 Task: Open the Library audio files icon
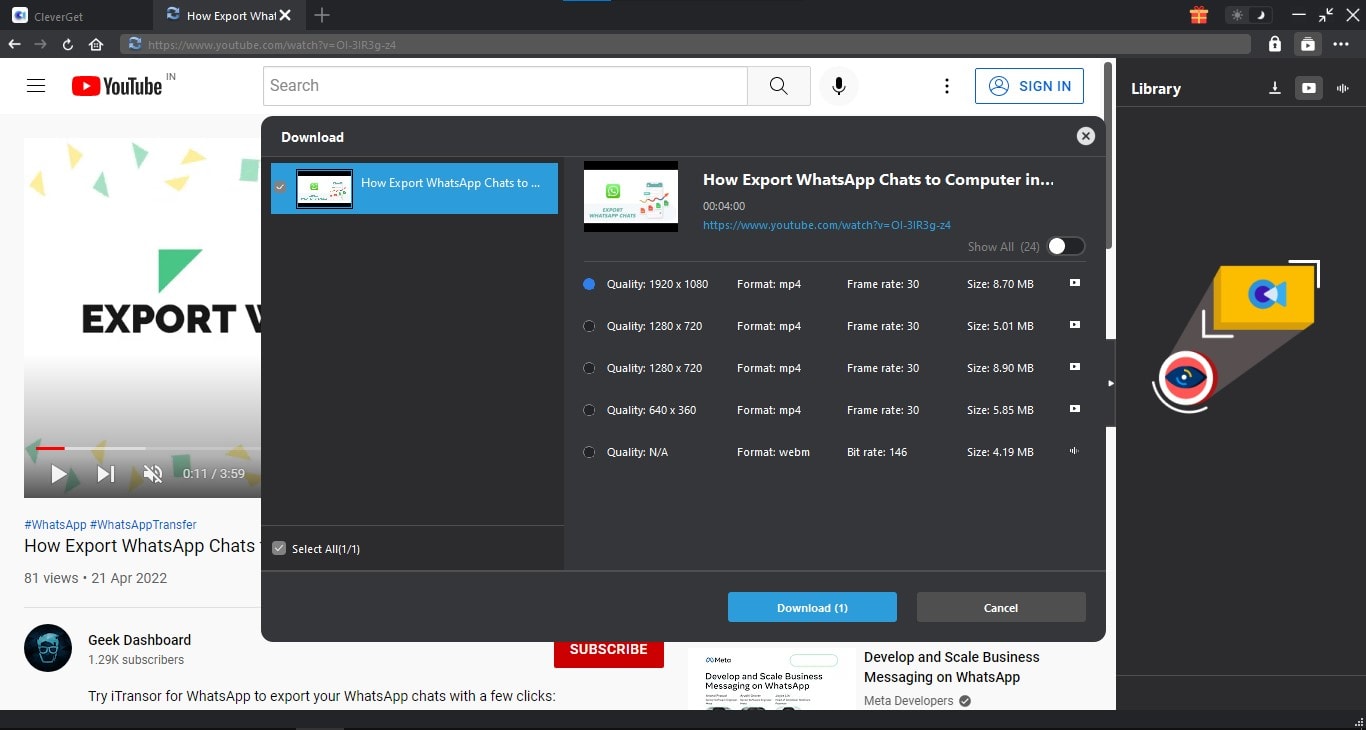pos(1343,88)
